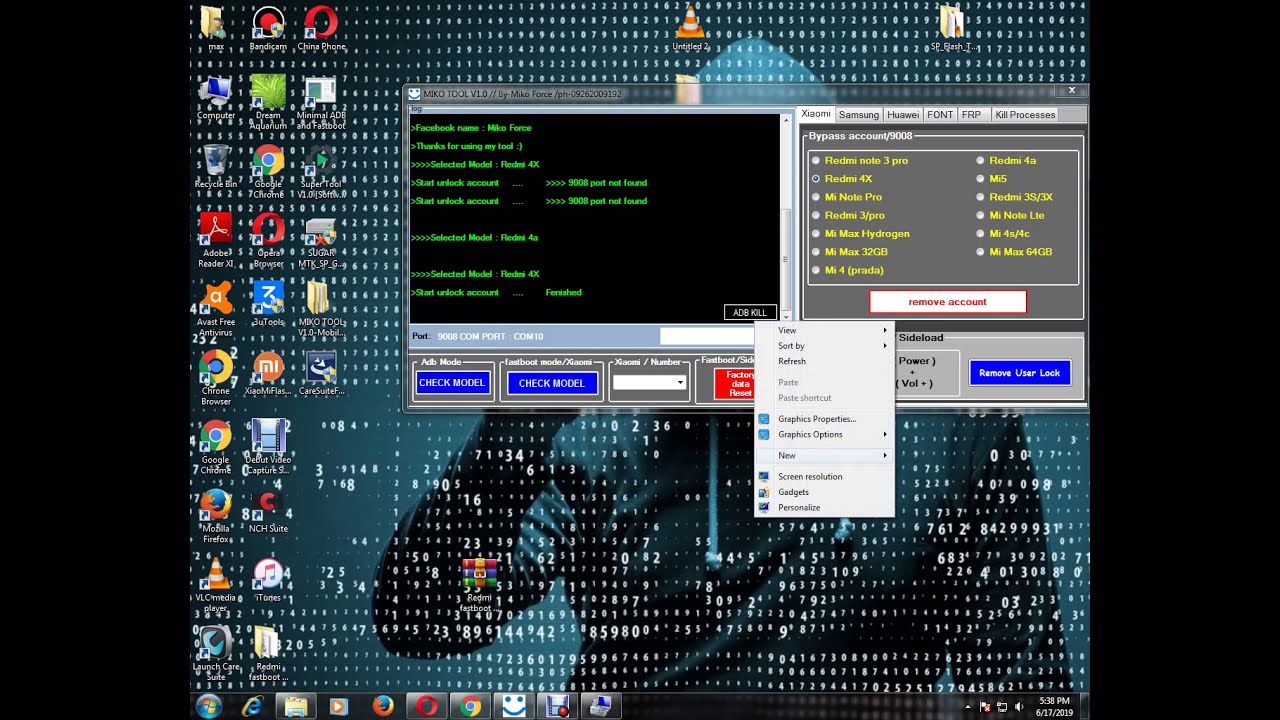Open the MIKO TOOL V1.0 desktop folder
The width and height of the screenshot is (1280, 720).
pos(321,309)
